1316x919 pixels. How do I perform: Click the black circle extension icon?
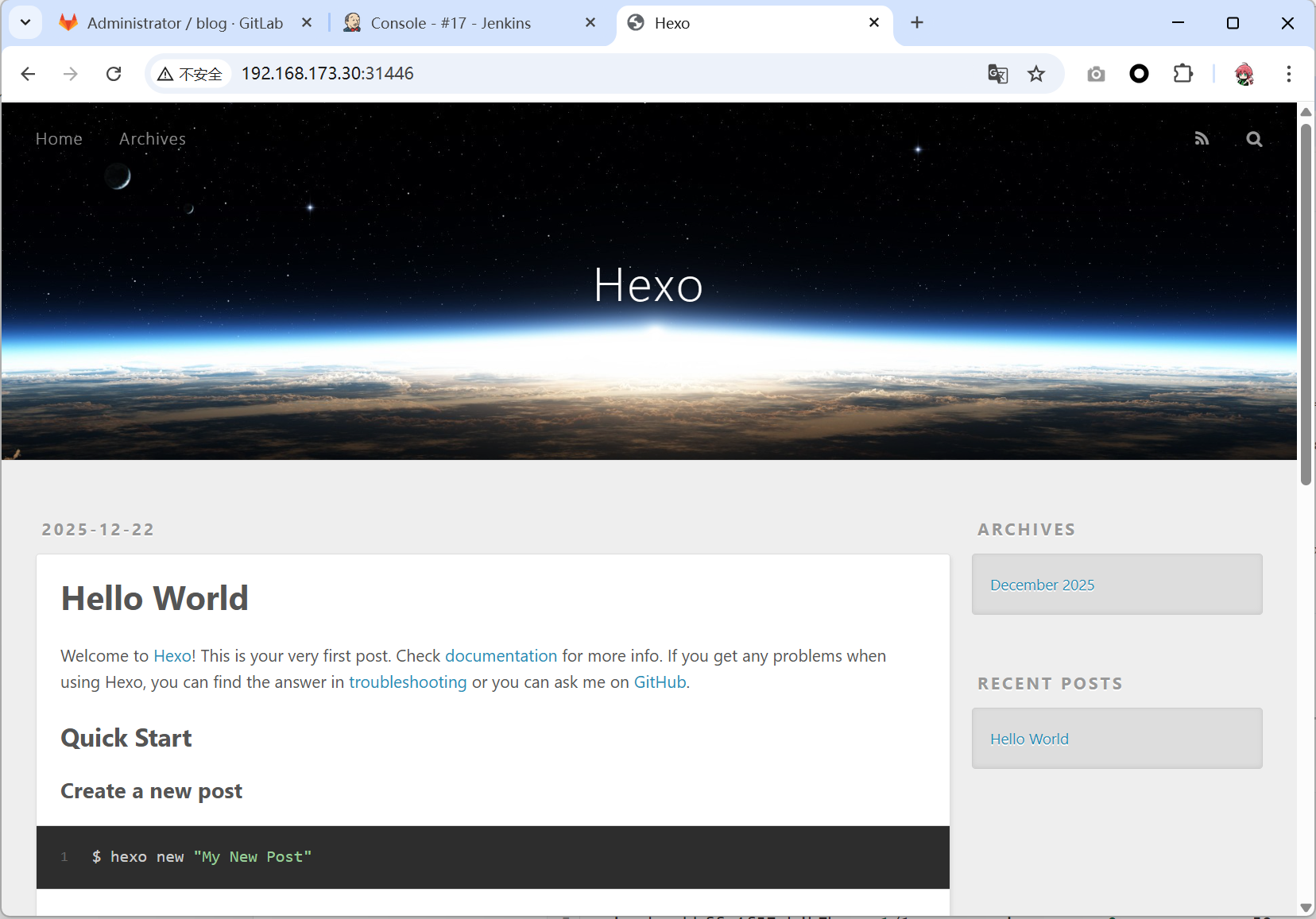(1139, 74)
